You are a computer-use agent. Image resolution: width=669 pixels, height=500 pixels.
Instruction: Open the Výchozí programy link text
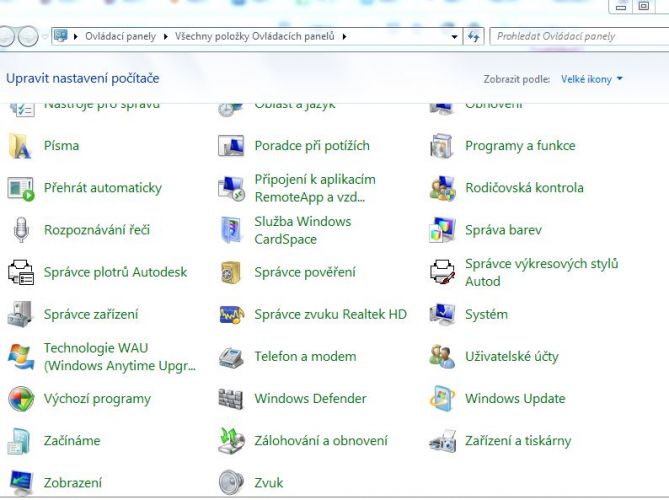pos(97,399)
